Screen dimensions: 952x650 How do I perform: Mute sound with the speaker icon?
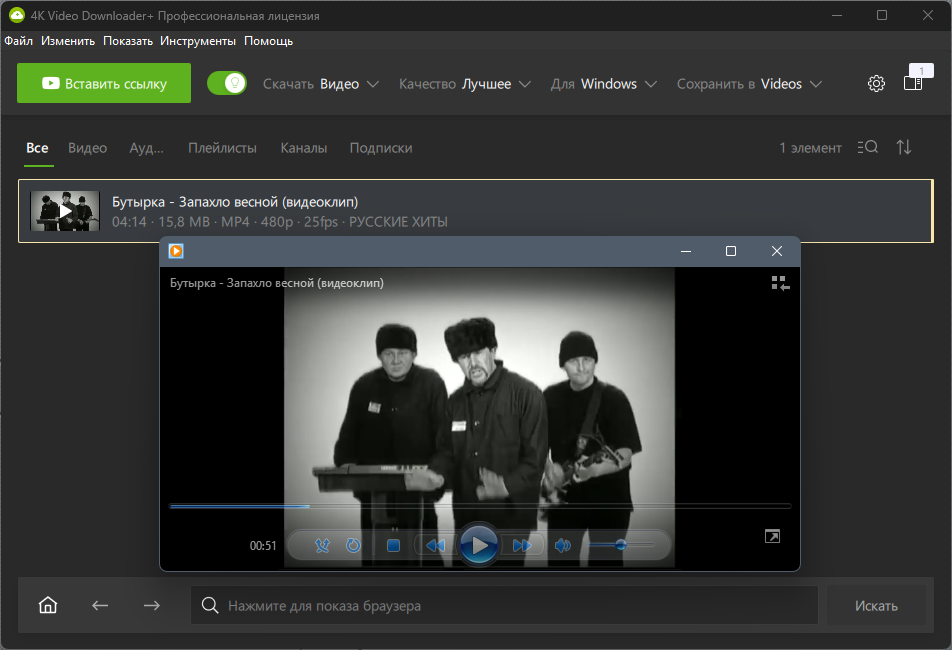(563, 546)
